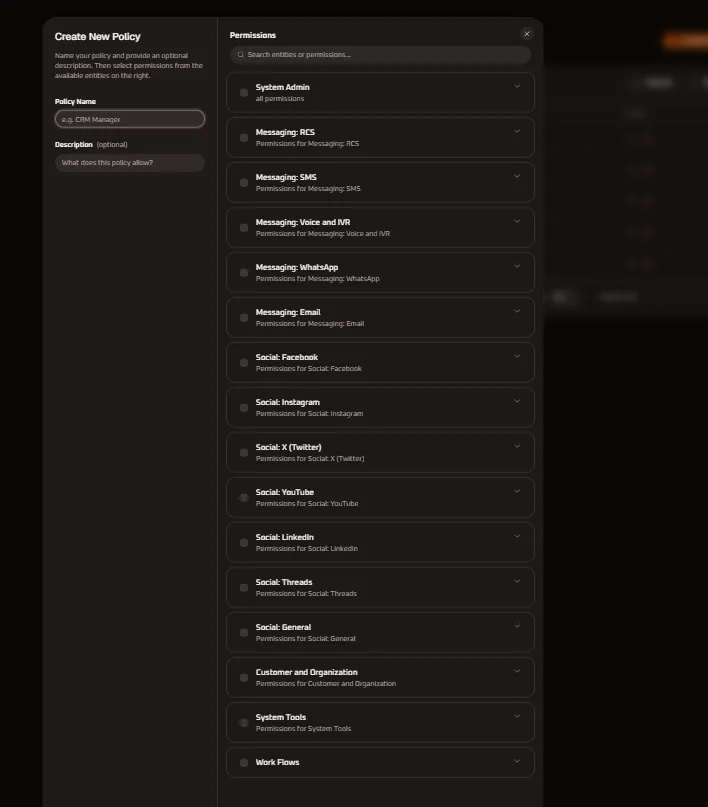
Task: Expand Messaging: Email with its chevron
Action: tap(517, 311)
